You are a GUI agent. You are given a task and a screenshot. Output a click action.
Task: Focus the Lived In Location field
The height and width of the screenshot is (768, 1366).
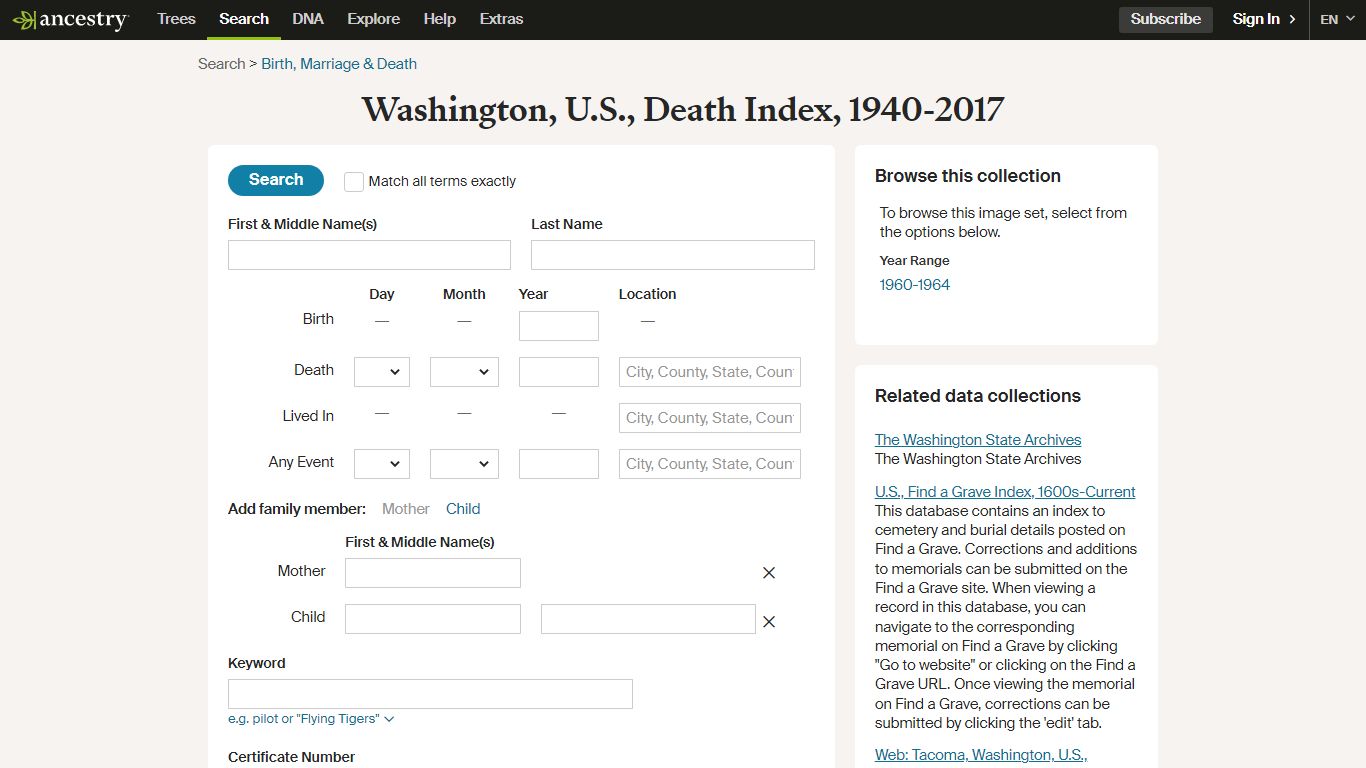click(x=710, y=418)
